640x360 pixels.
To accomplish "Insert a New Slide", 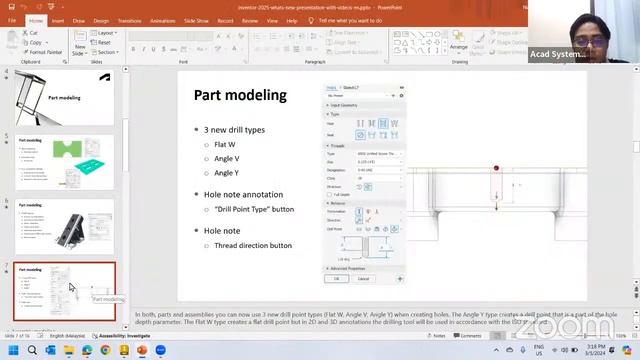I will pyautogui.click(x=80, y=43).
